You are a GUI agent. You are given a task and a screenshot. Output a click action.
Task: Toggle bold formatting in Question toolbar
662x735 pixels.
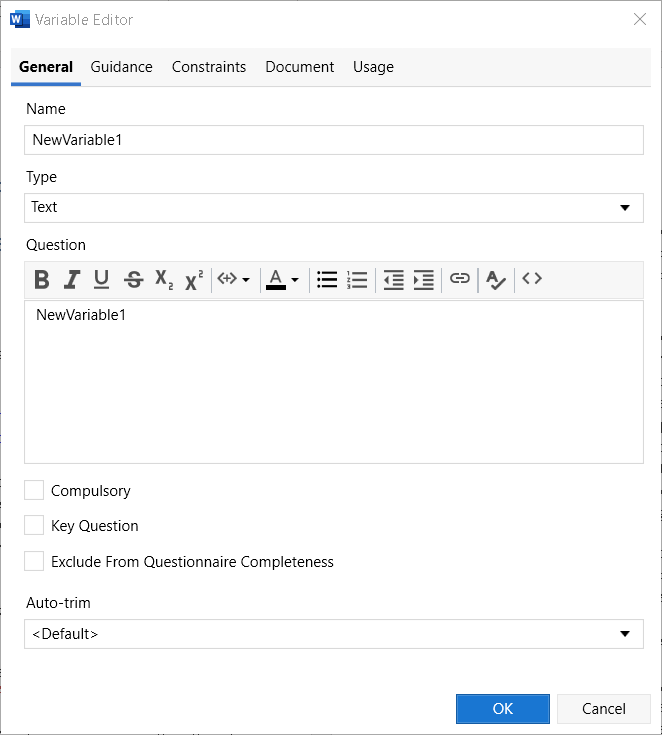click(x=42, y=279)
